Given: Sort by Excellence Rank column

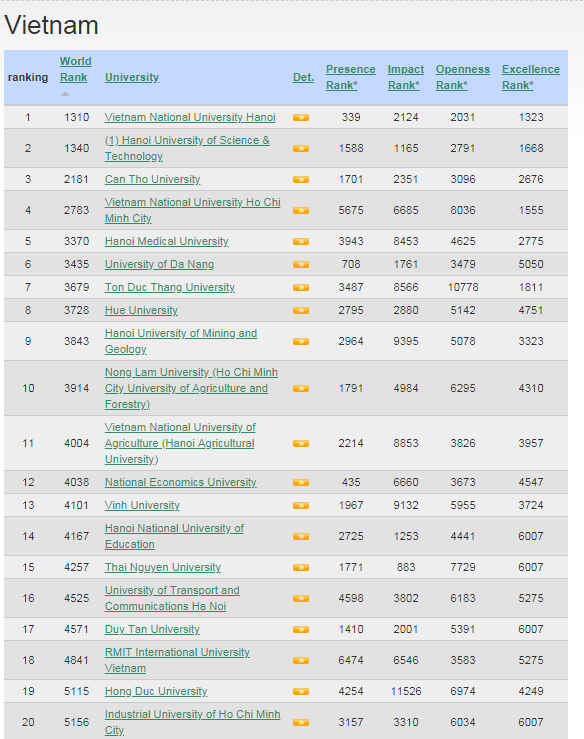Looking at the screenshot, I should [531, 77].
